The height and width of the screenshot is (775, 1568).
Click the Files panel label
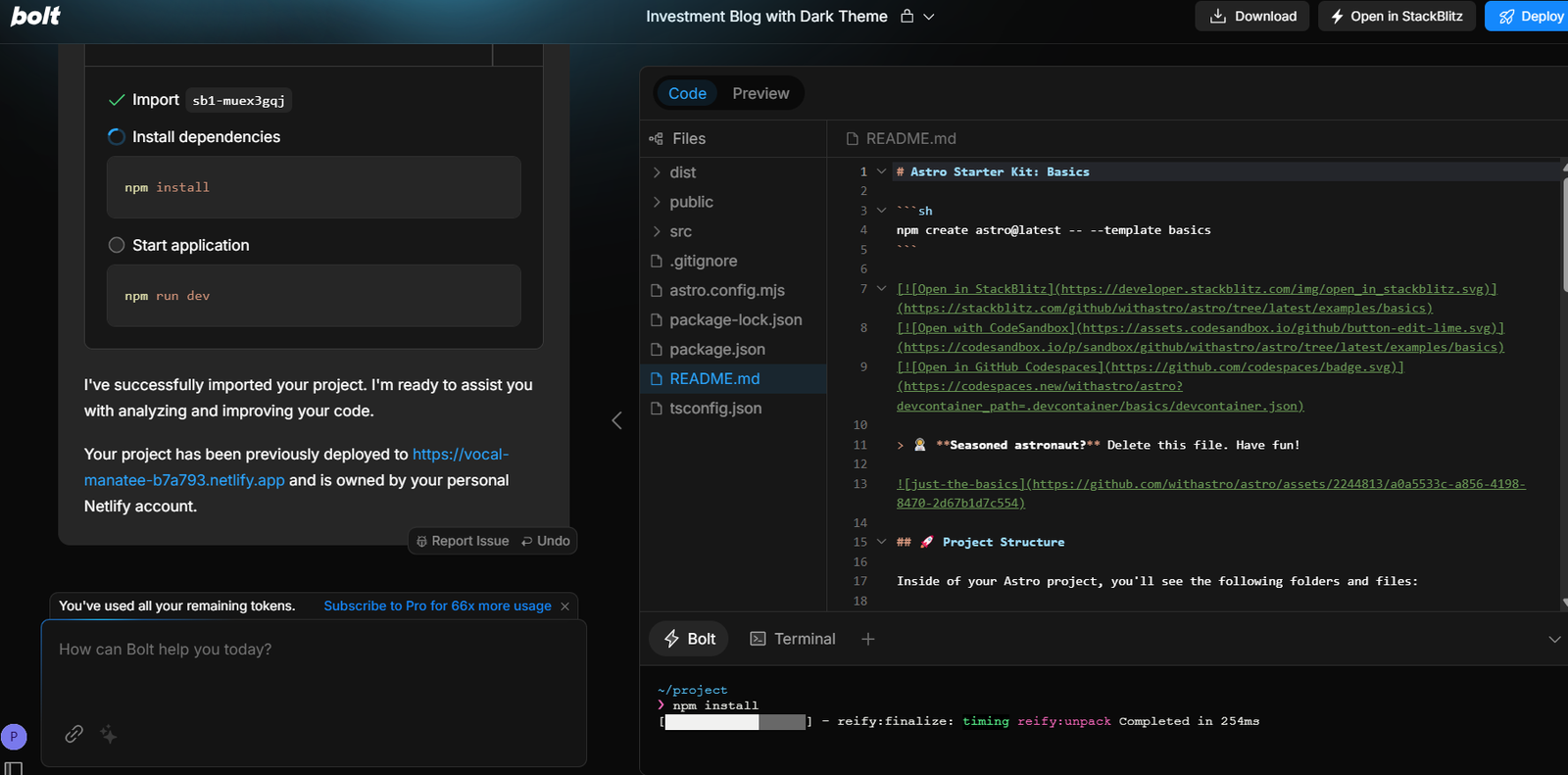click(x=689, y=139)
